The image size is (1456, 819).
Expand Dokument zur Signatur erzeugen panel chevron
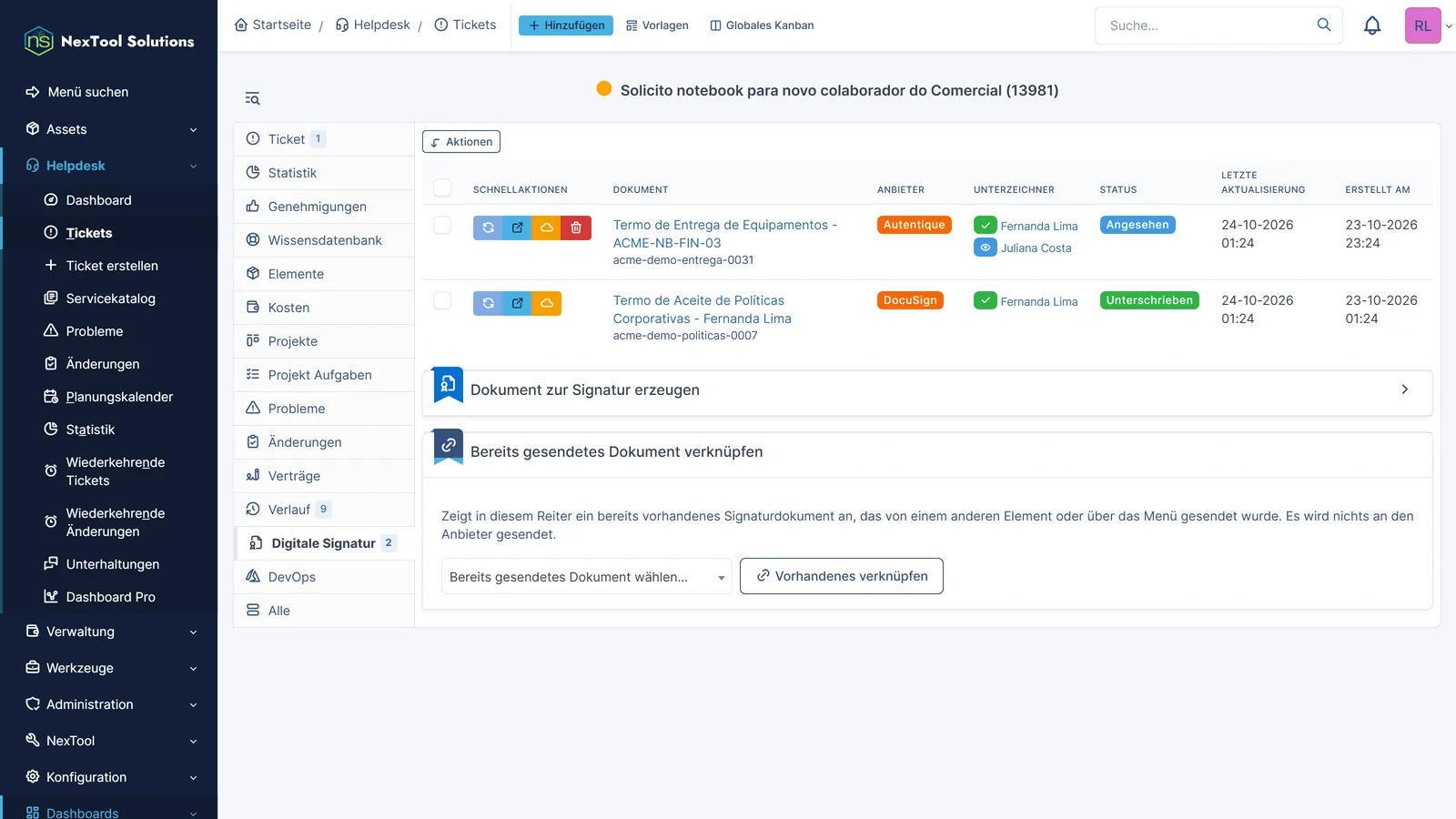[1404, 389]
